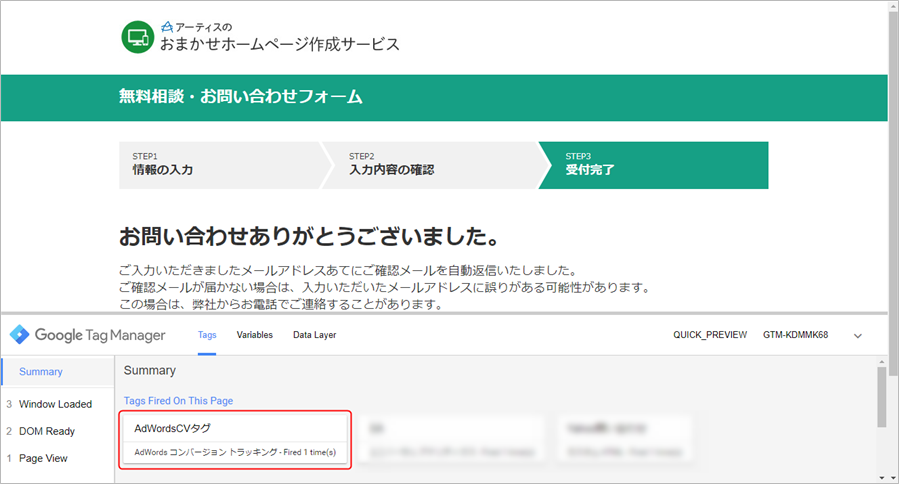Open the AdWordsCVタグ tag card

235,440
